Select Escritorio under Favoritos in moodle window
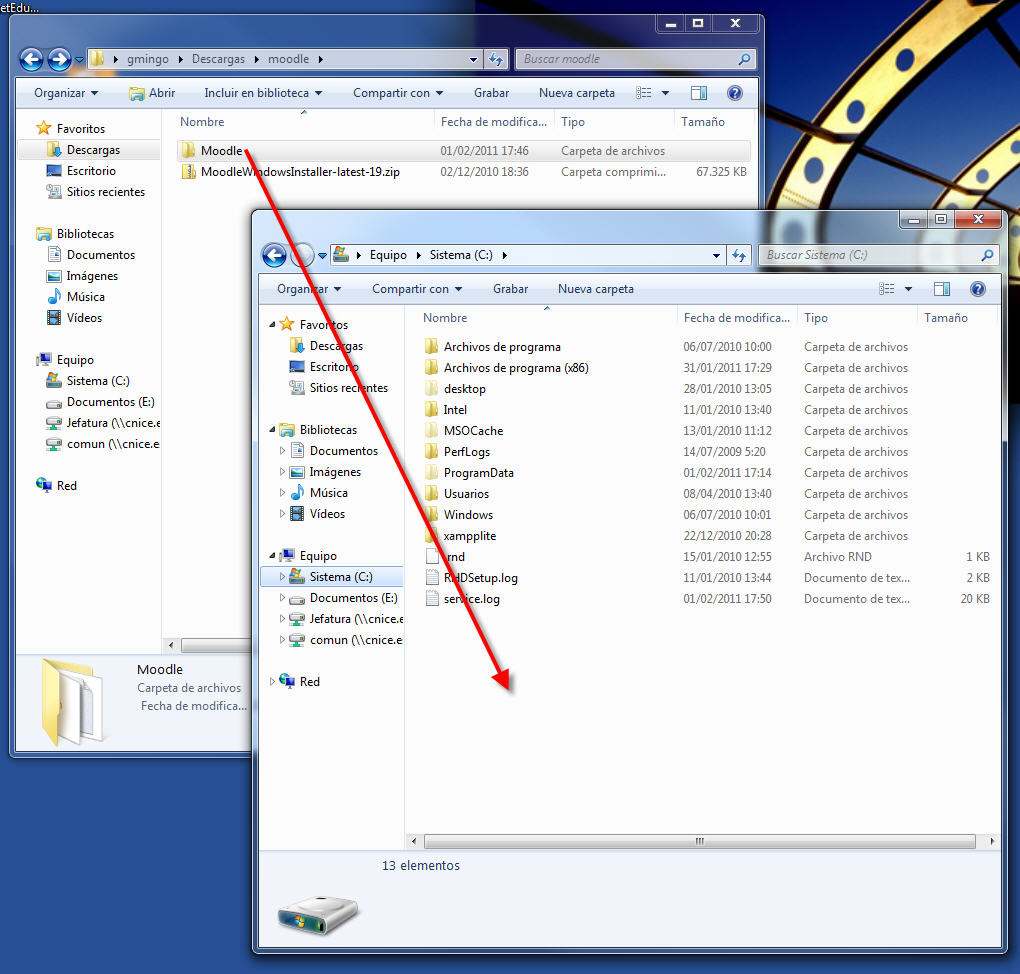Image resolution: width=1020 pixels, height=974 pixels. tap(91, 171)
